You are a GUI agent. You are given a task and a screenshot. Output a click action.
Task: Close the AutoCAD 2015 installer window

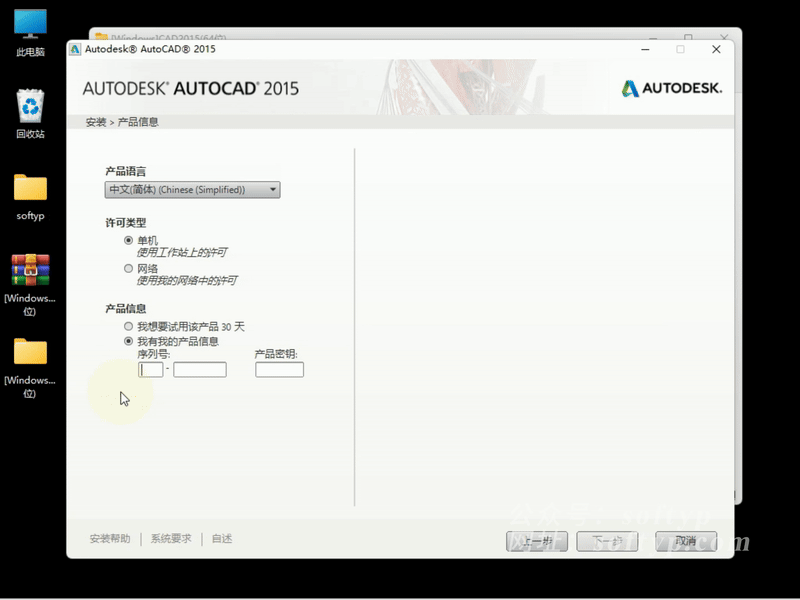point(716,49)
